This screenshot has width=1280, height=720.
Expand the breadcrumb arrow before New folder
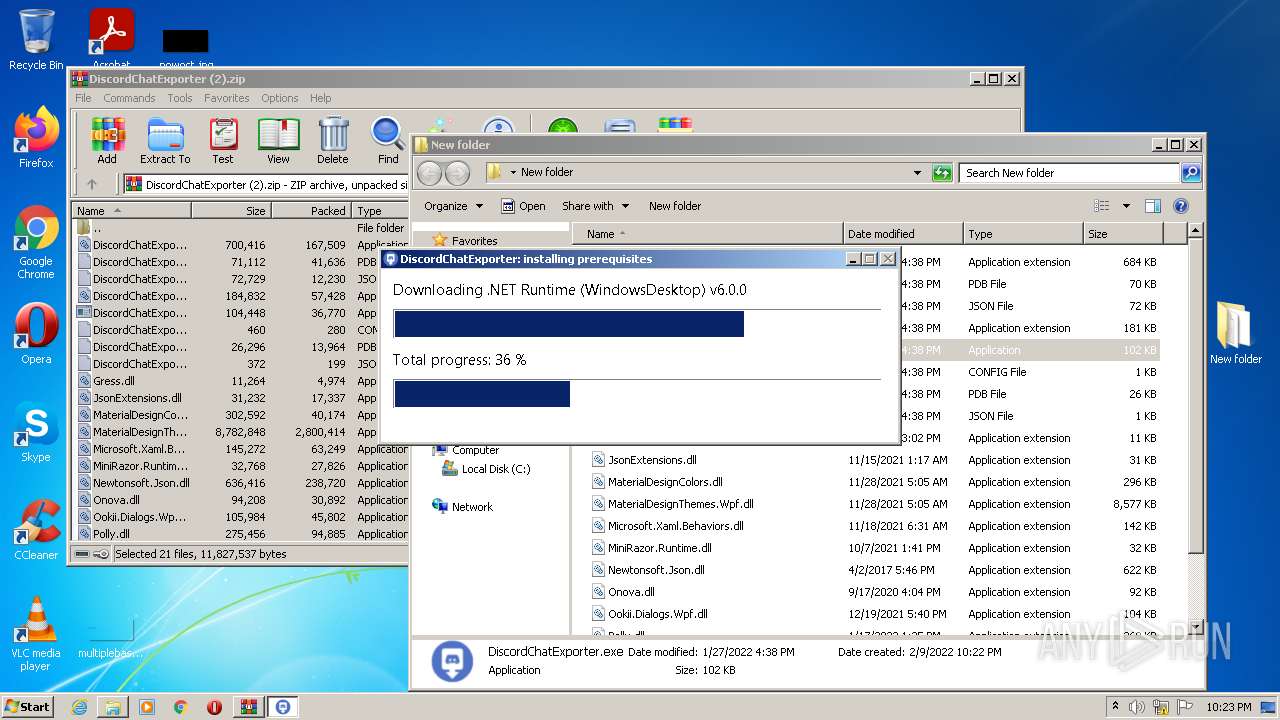(513, 173)
